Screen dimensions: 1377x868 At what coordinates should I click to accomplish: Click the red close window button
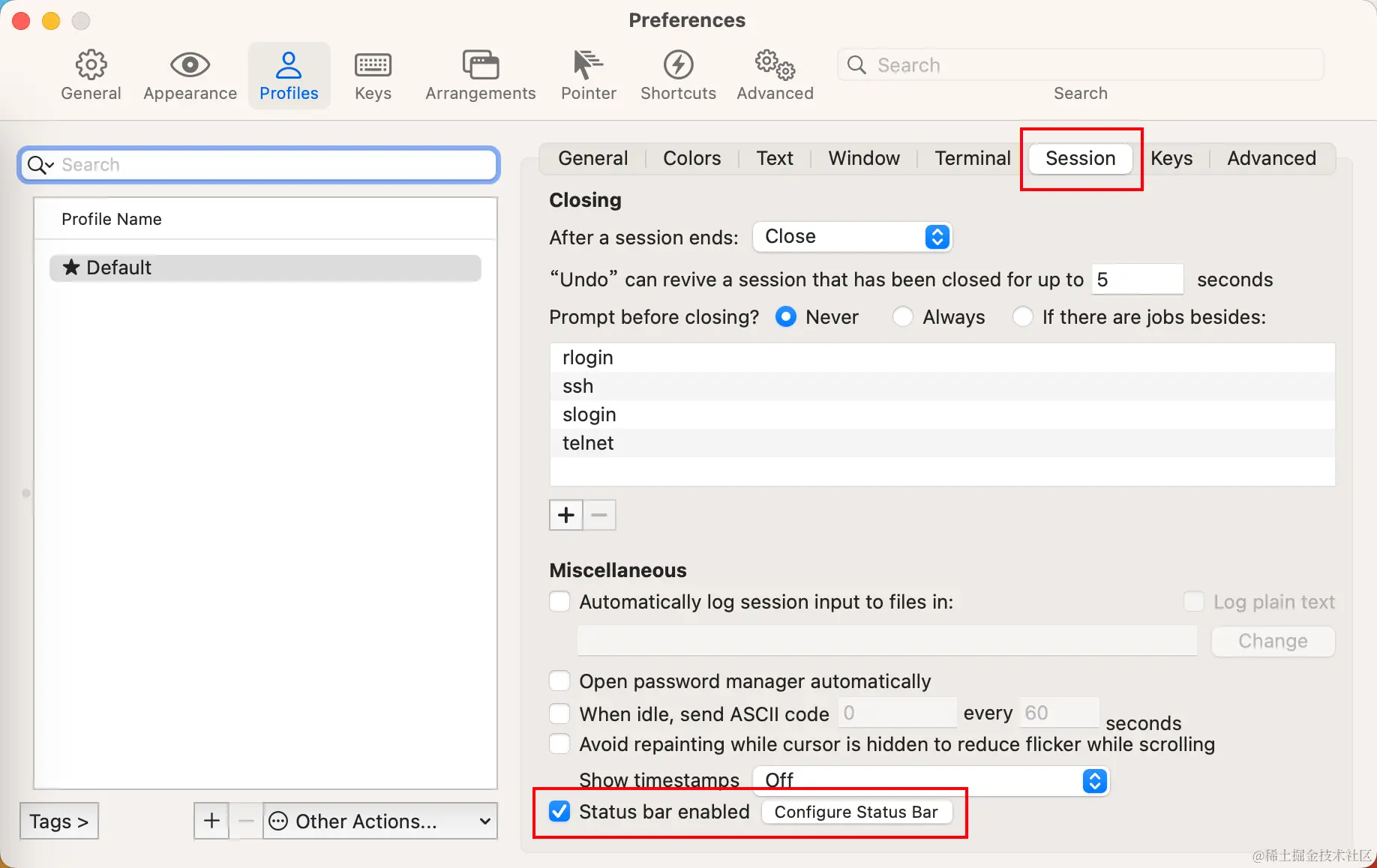[x=21, y=21]
